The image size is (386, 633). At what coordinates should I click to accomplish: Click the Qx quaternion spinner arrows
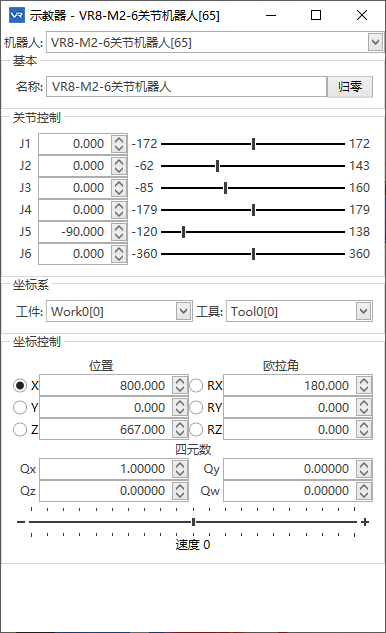(x=180, y=469)
